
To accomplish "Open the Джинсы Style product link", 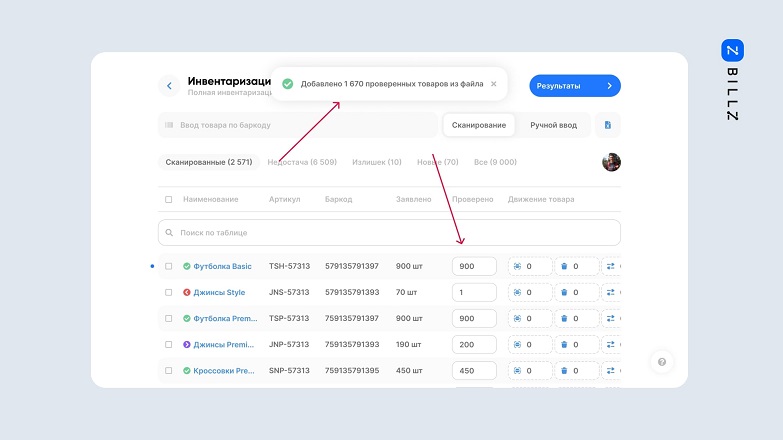I will point(219,293).
